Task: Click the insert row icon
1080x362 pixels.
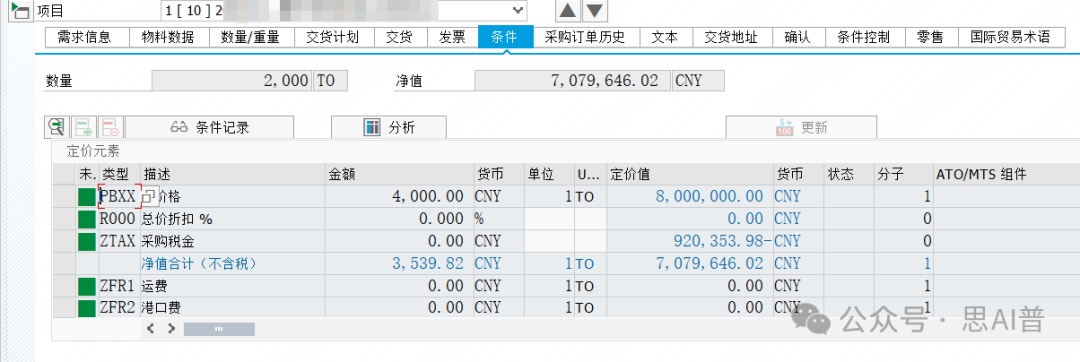Action: click(83, 127)
